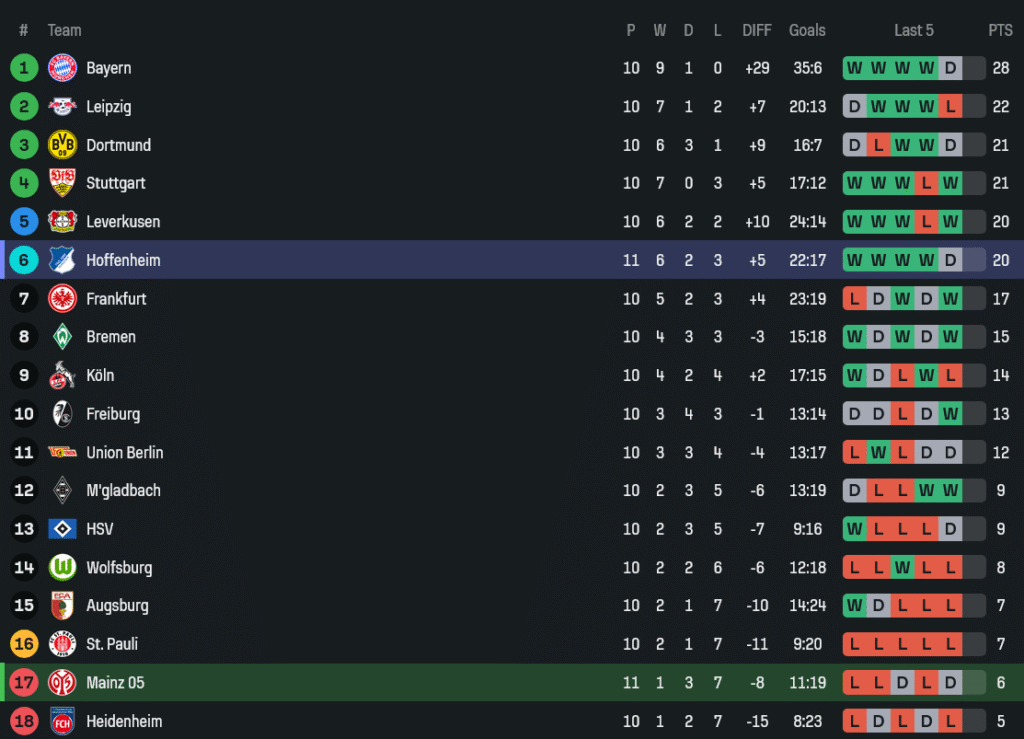Click the Hoffenheim club logo
The image size is (1024, 739).
62,260
